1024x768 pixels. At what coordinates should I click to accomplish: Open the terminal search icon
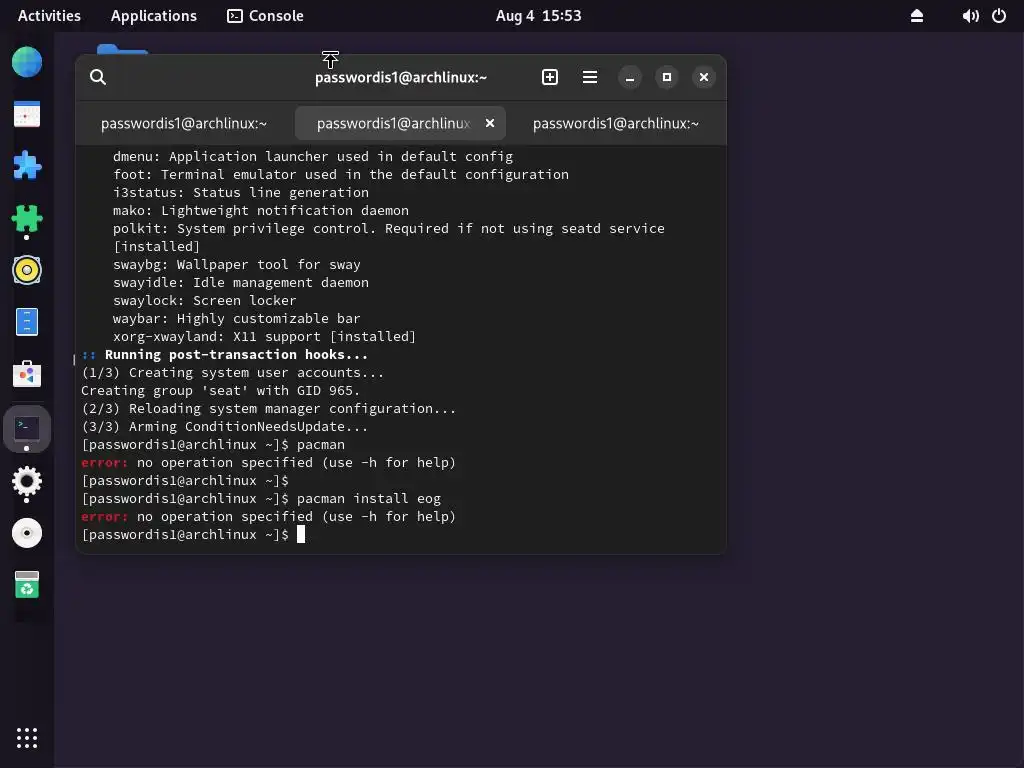98,77
